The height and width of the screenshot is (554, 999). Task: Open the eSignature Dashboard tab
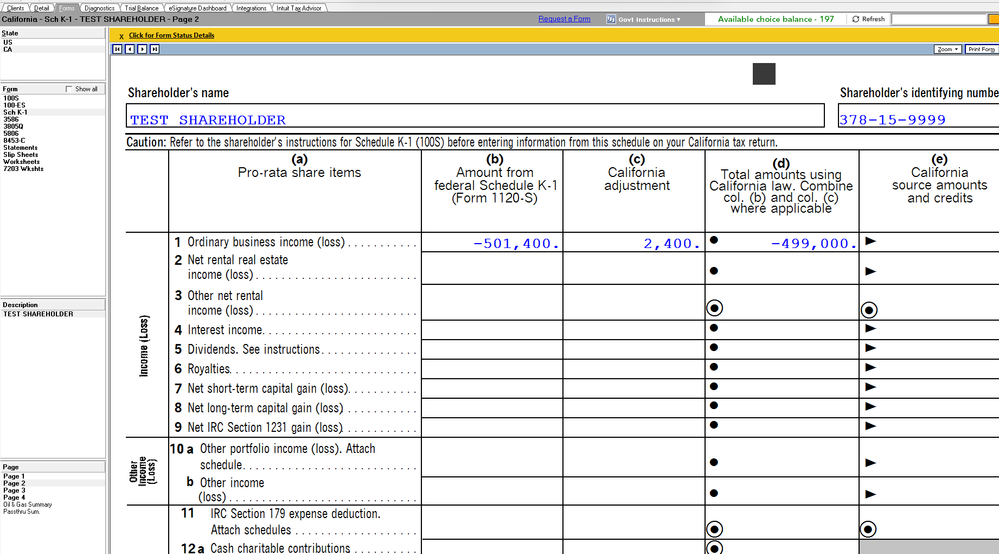point(198,8)
